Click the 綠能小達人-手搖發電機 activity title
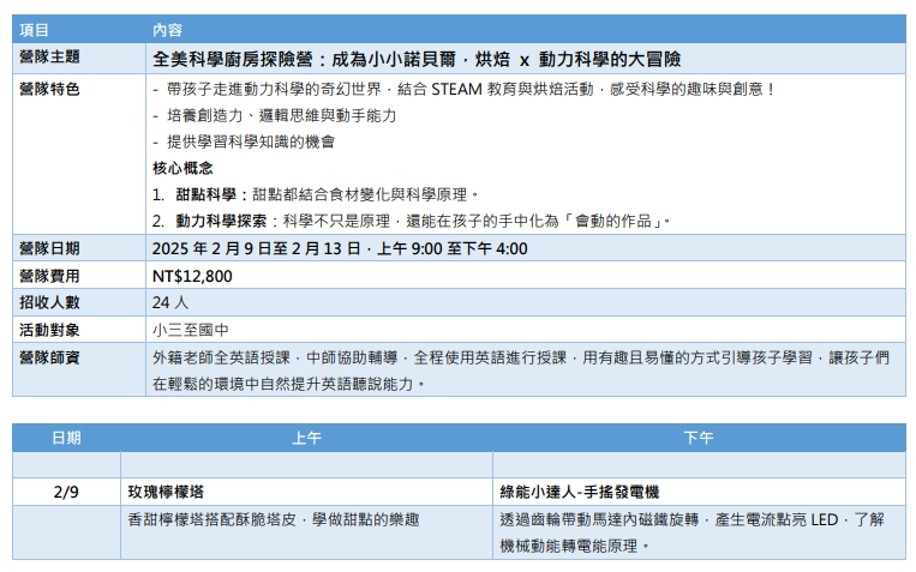Viewport: 916px width, 572px height. point(580,492)
